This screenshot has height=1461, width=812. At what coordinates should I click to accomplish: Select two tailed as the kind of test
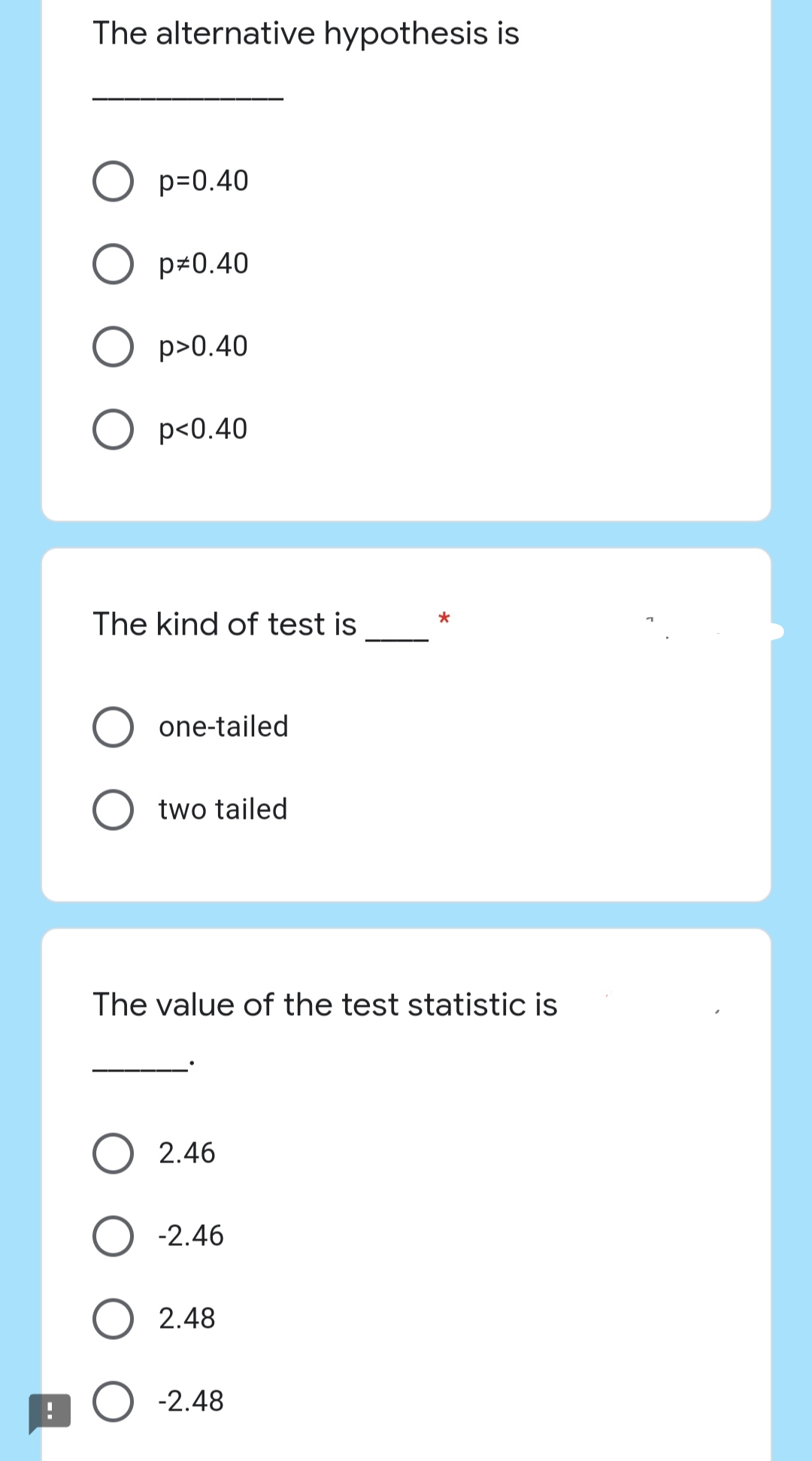[x=114, y=810]
